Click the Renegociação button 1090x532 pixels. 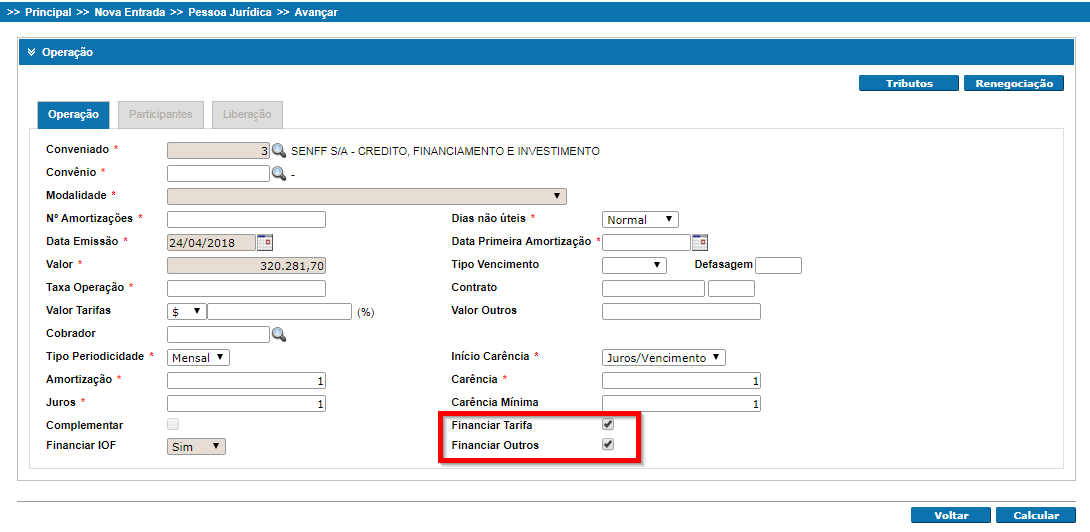tap(1014, 83)
